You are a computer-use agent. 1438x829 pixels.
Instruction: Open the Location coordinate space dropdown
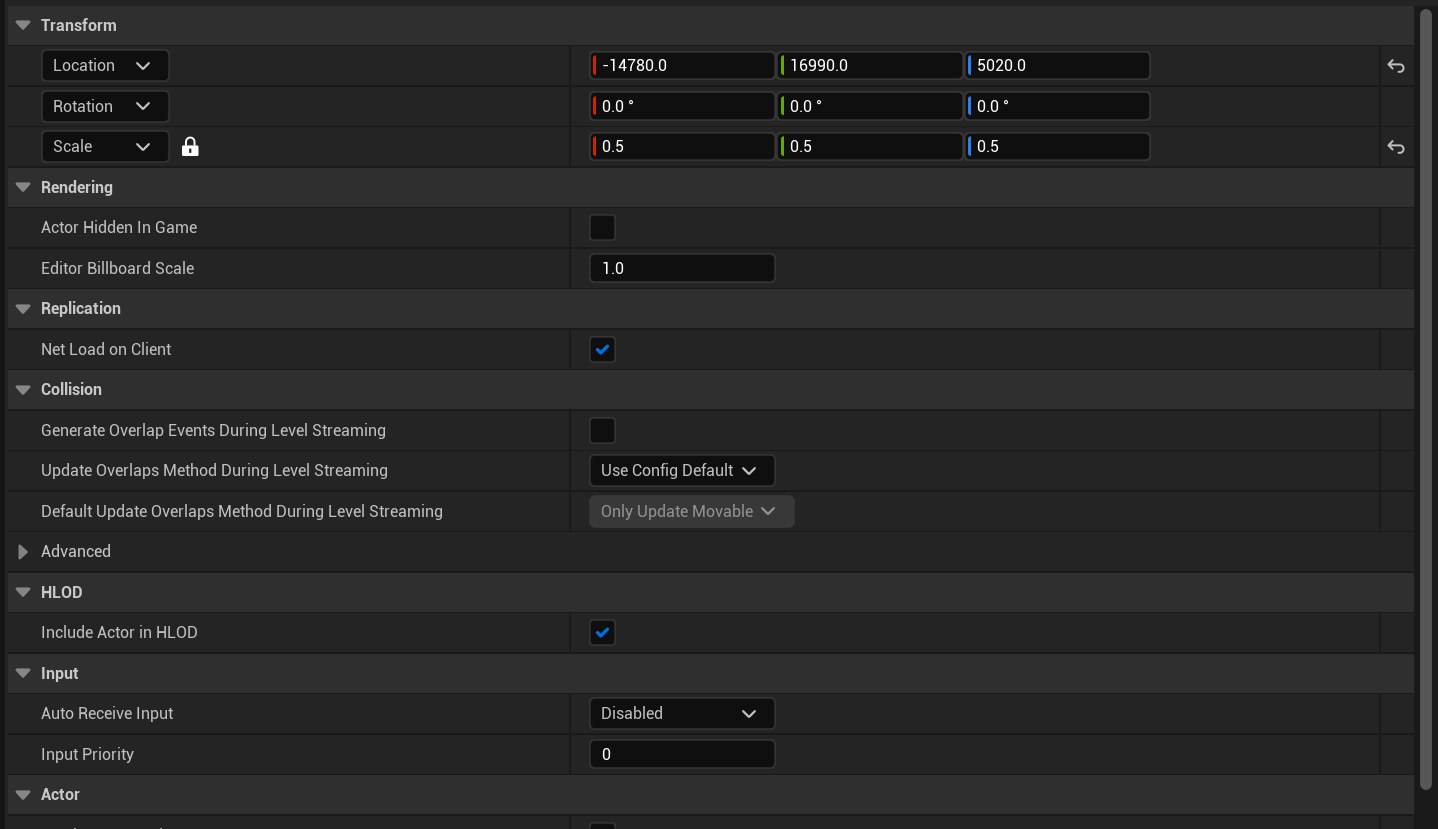105,65
